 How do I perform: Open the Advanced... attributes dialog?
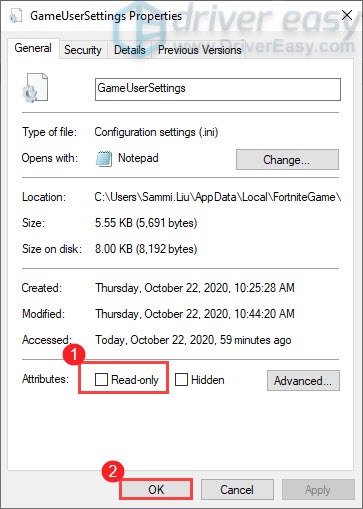[x=303, y=380]
